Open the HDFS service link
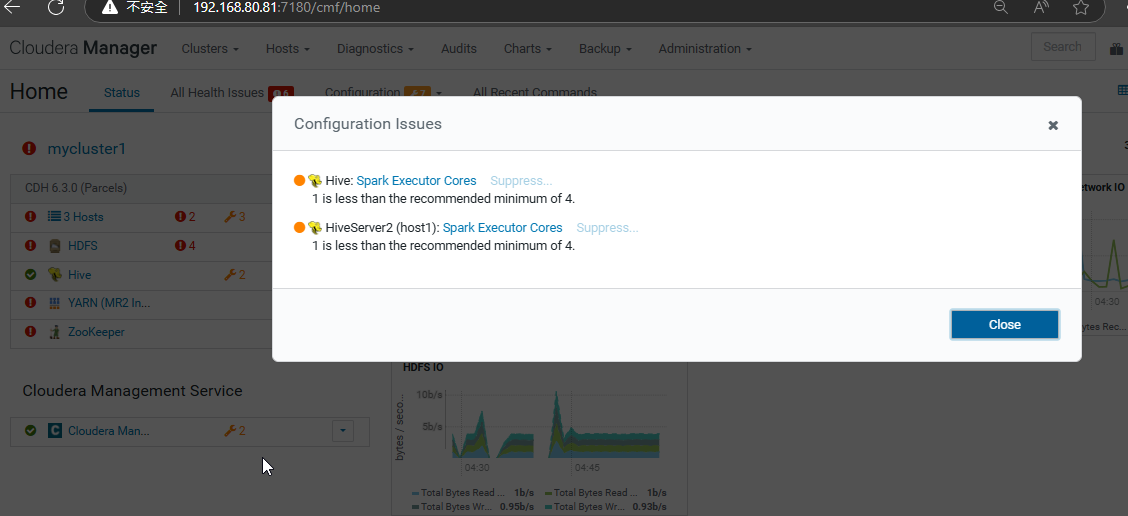 point(83,245)
